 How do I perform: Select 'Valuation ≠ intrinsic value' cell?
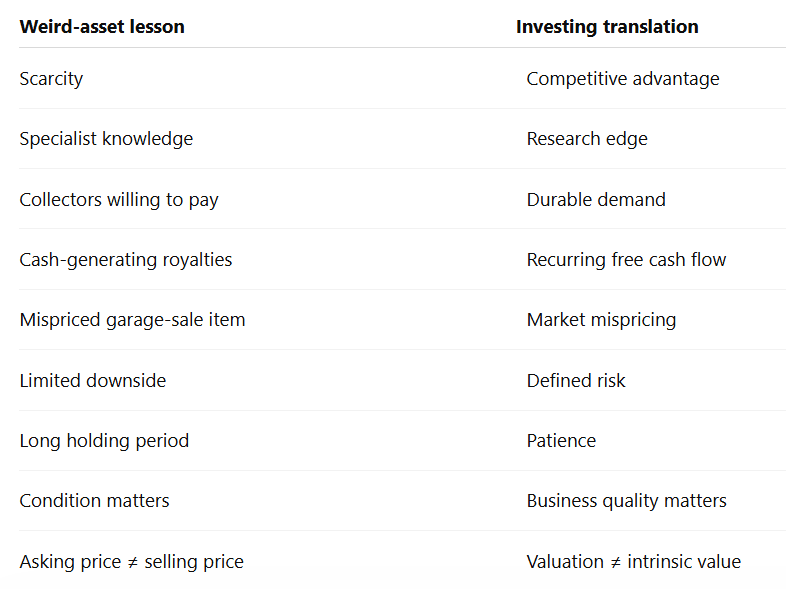(x=634, y=561)
